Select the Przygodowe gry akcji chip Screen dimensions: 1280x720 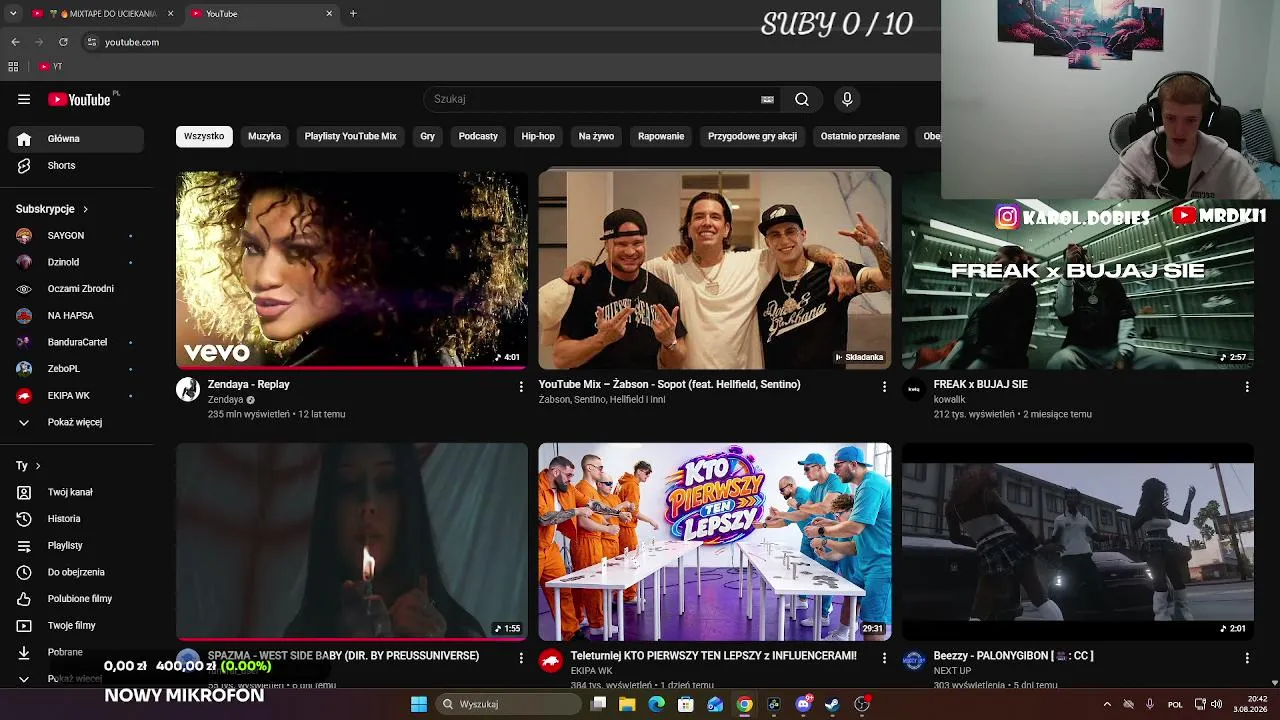pos(753,136)
